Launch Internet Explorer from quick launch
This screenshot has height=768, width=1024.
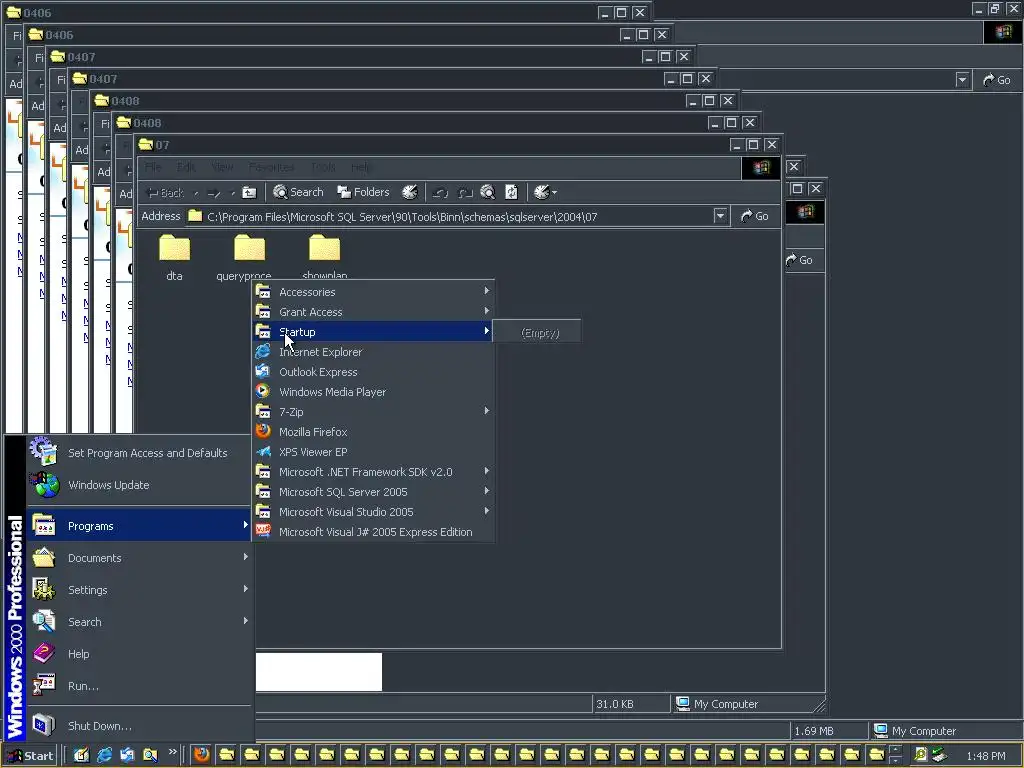pos(104,755)
